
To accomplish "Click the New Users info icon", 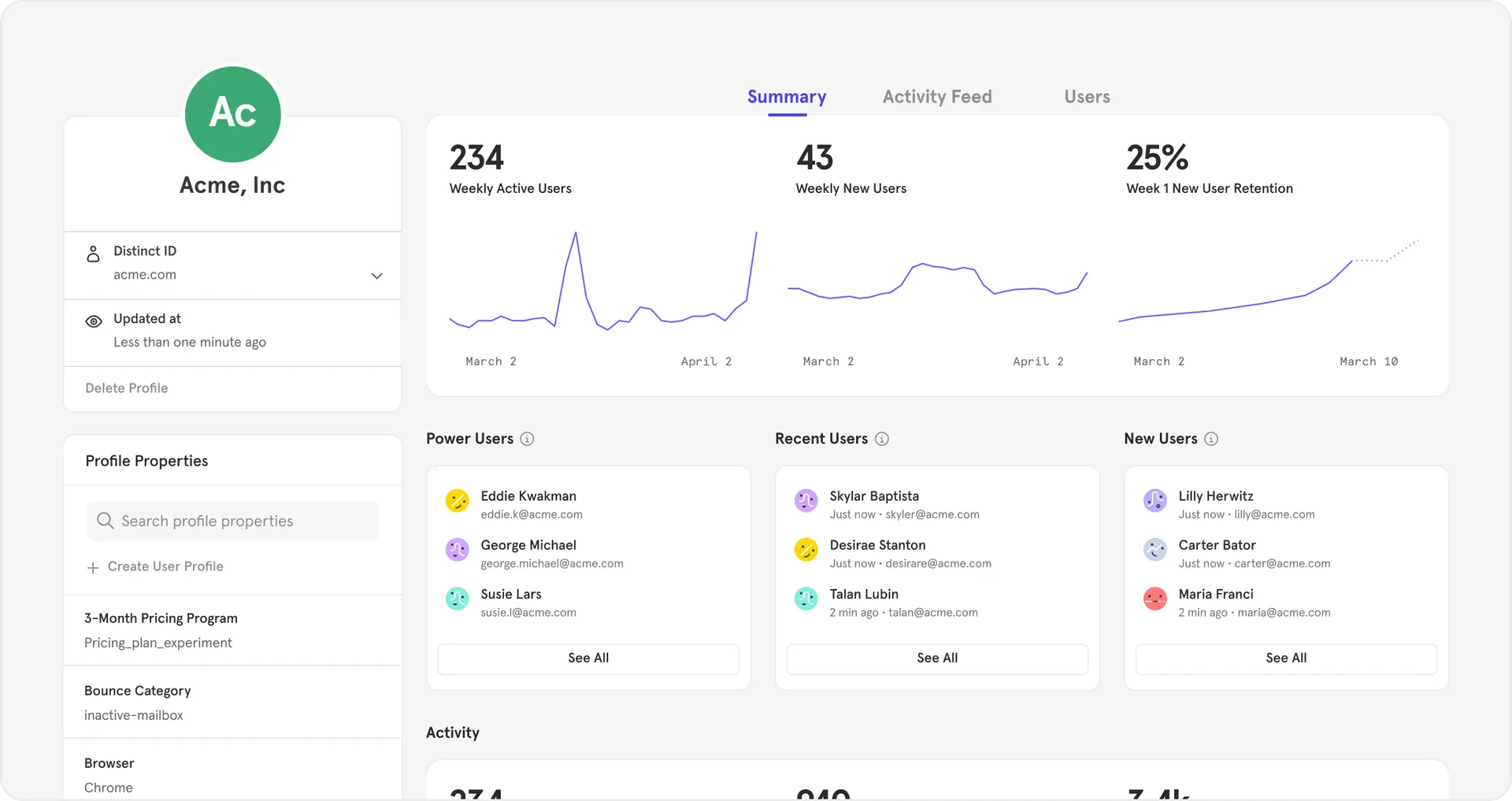I will point(1211,439).
